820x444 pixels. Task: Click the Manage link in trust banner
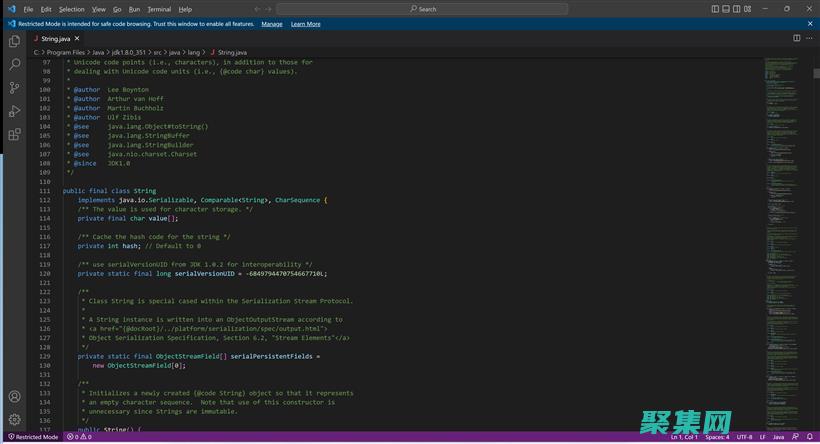pos(272,24)
